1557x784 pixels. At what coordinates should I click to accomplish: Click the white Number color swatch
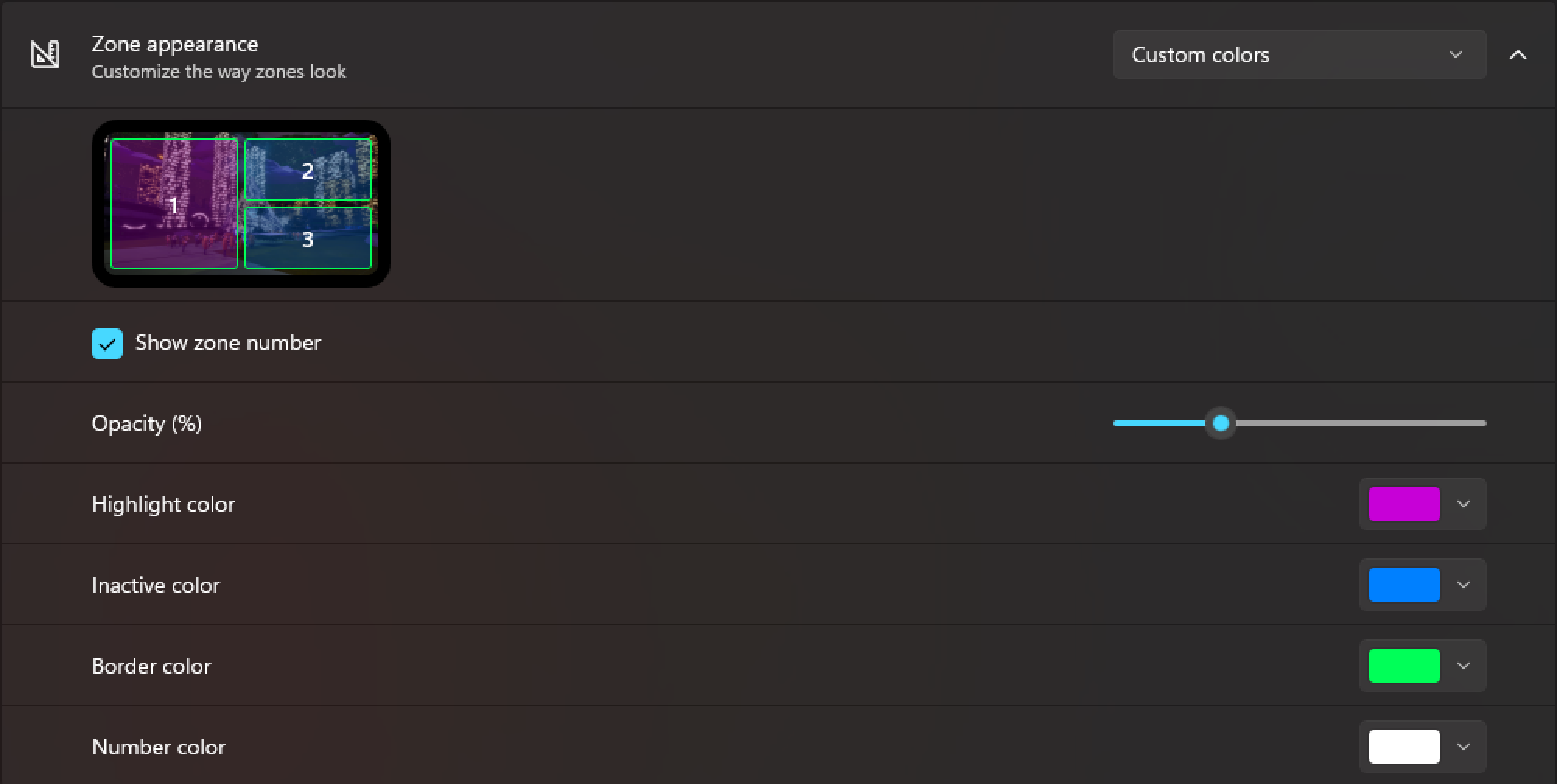tap(1404, 747)
